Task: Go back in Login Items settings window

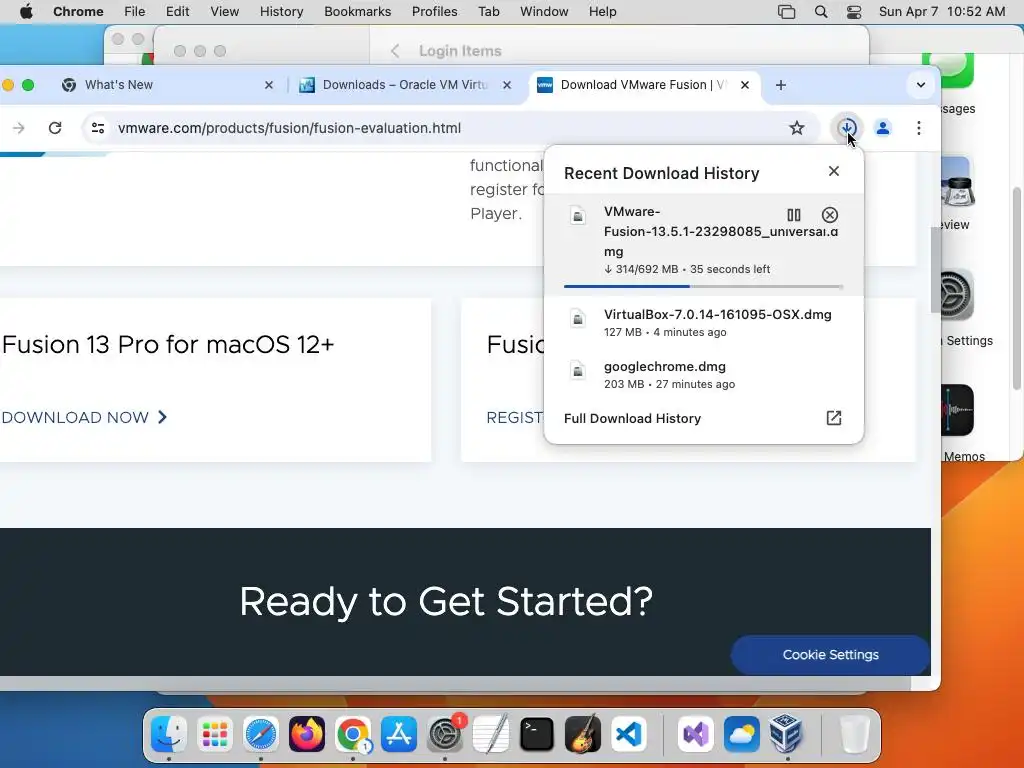Action: (394, 51)
